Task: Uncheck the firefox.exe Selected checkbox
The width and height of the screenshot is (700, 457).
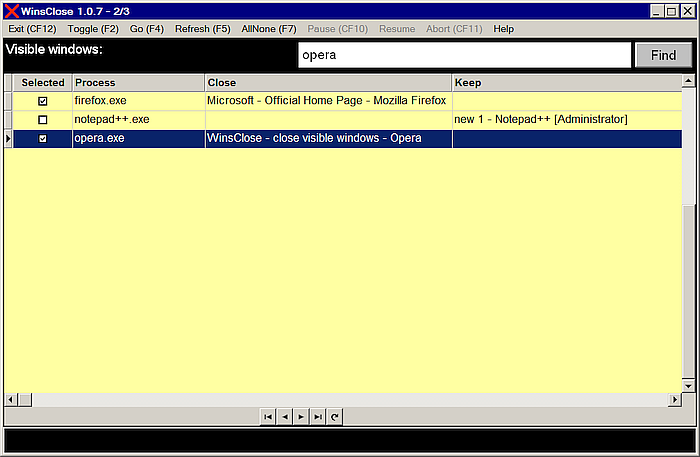Action: click(42, 101)
